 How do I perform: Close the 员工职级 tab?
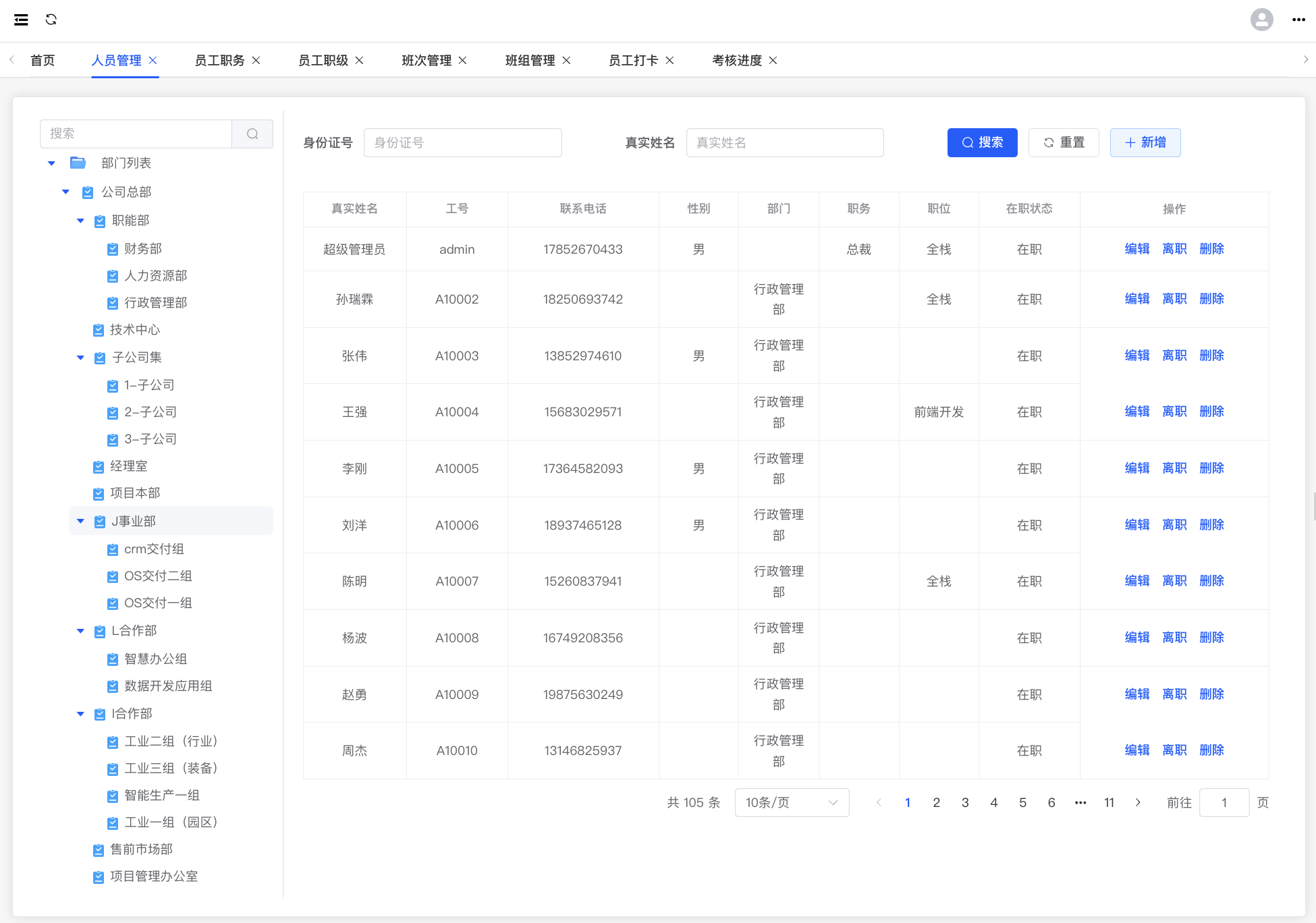click(x=360, y=60)
